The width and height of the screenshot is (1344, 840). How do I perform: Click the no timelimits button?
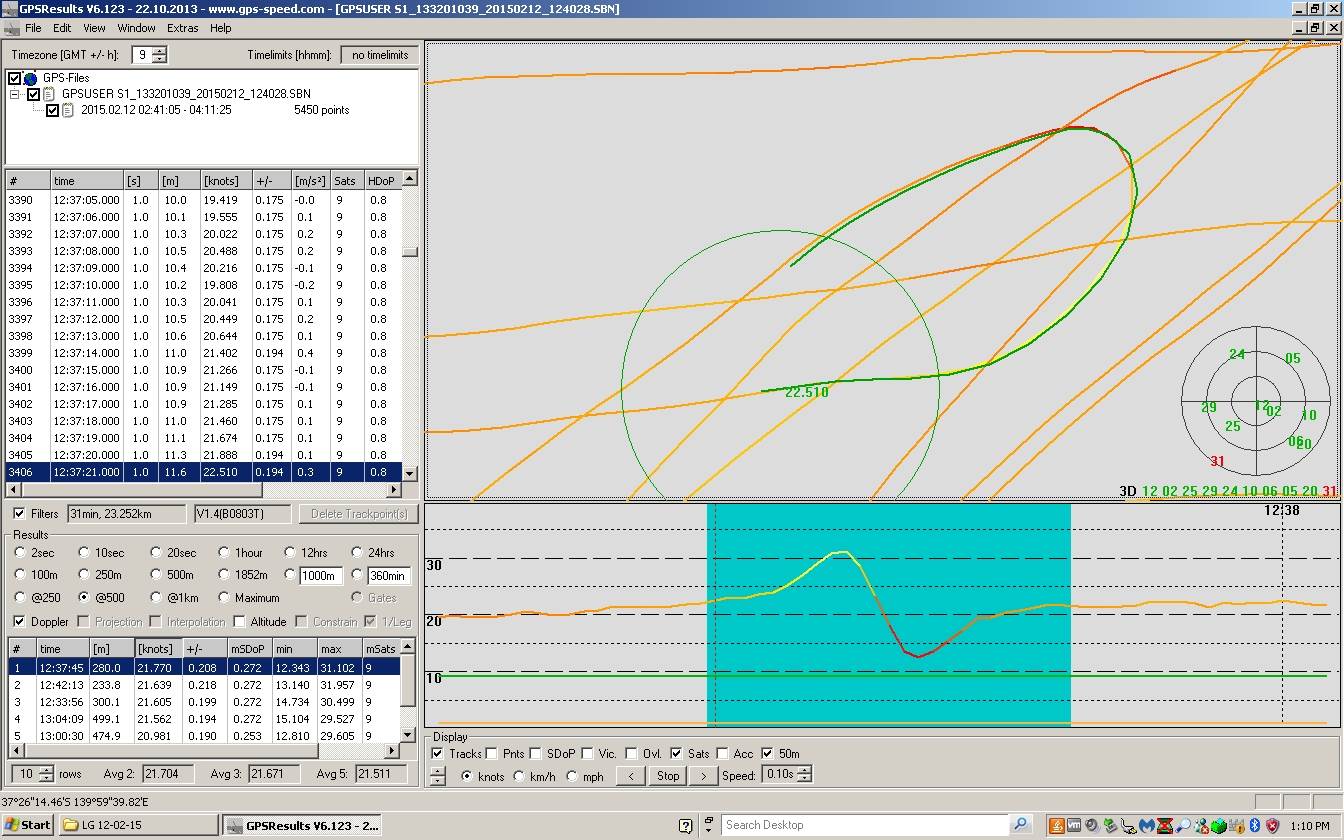tap(379, 55)
